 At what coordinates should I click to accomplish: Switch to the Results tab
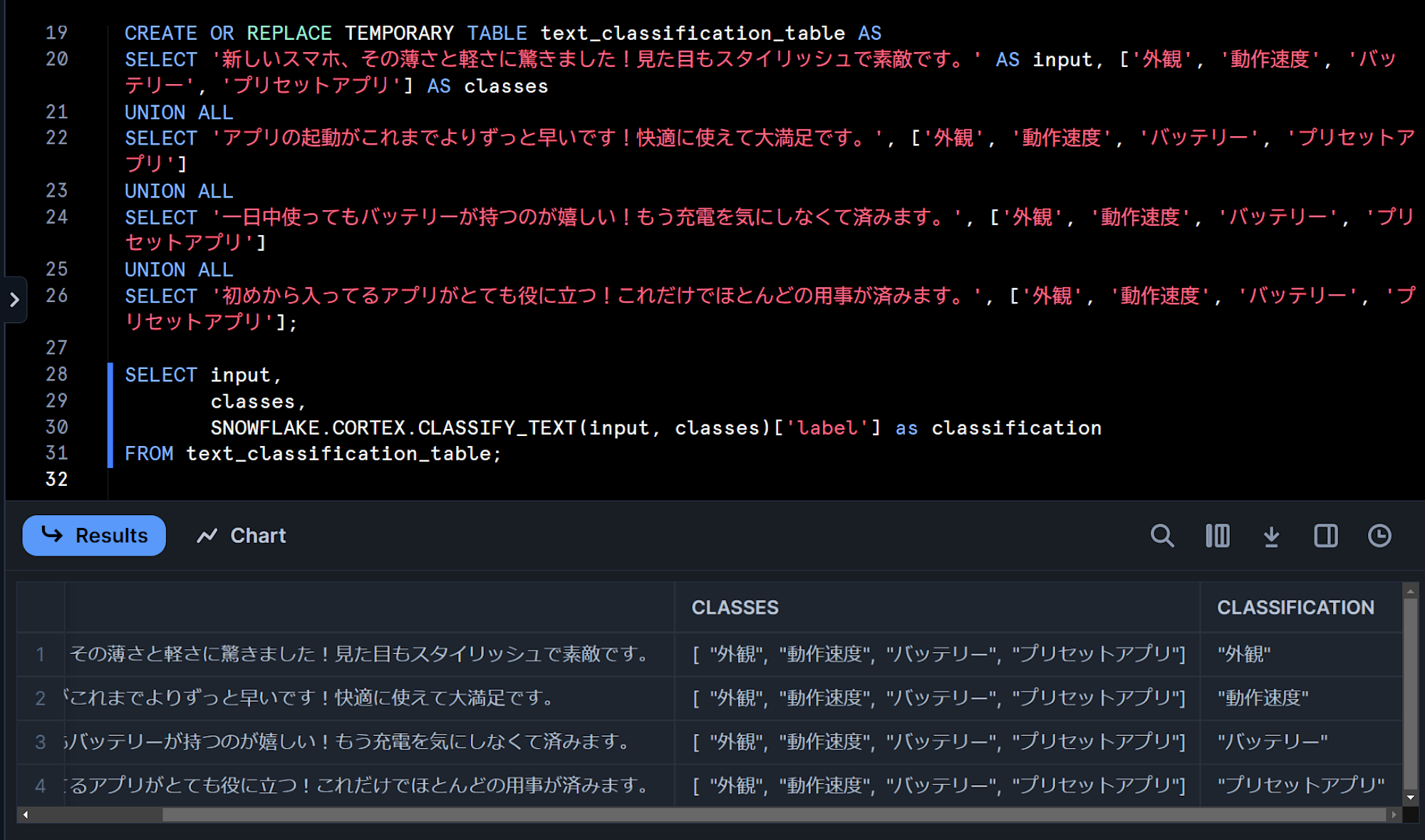[94, 536]
